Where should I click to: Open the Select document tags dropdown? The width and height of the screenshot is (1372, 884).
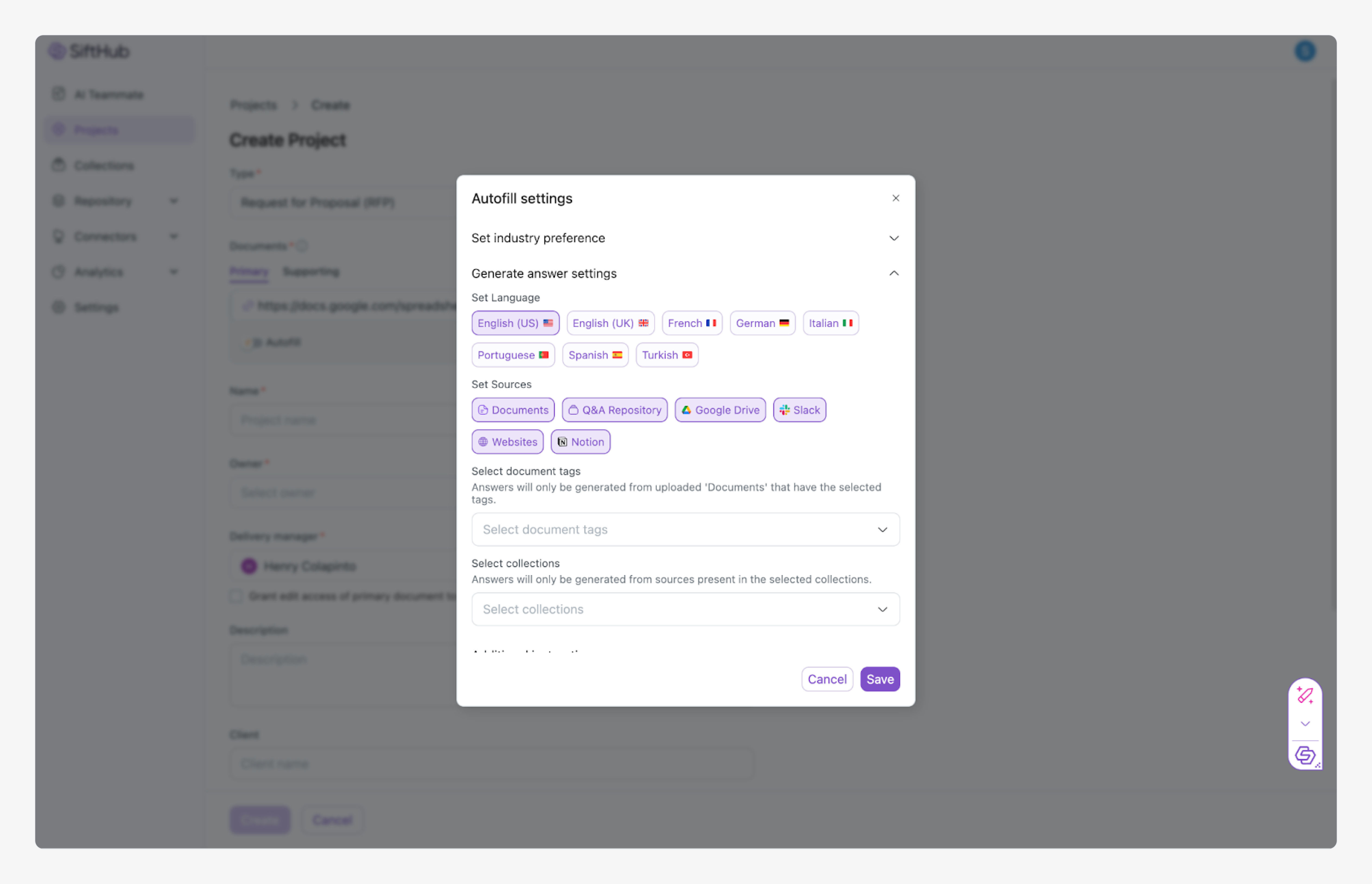(685, 529)
